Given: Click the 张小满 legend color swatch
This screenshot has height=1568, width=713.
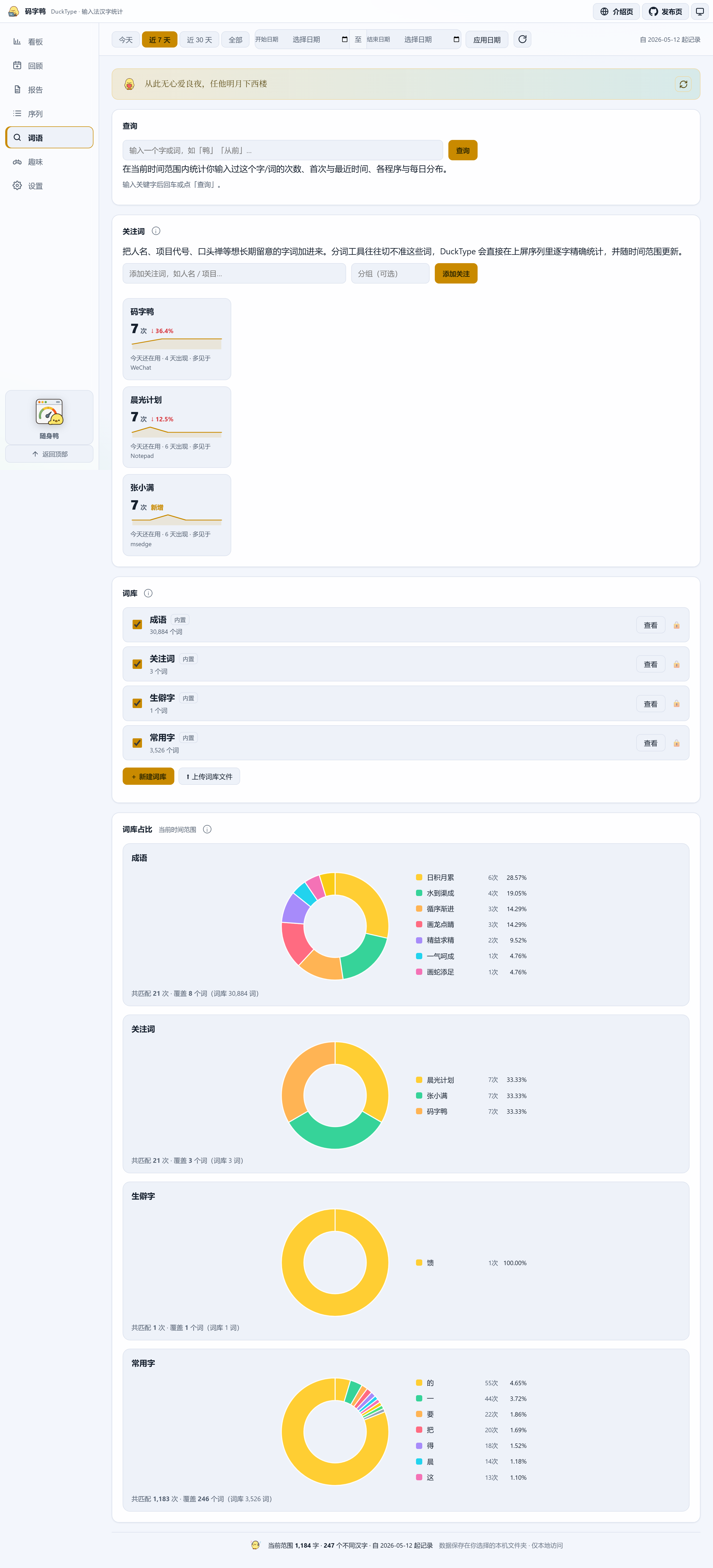Looking at the screenshot, I should 419,1096.
